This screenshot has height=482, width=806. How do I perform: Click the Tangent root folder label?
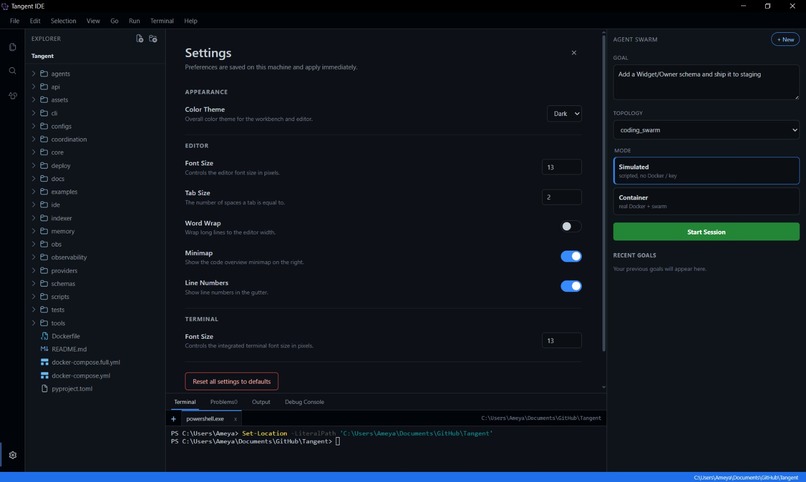(x=42, y=56)
